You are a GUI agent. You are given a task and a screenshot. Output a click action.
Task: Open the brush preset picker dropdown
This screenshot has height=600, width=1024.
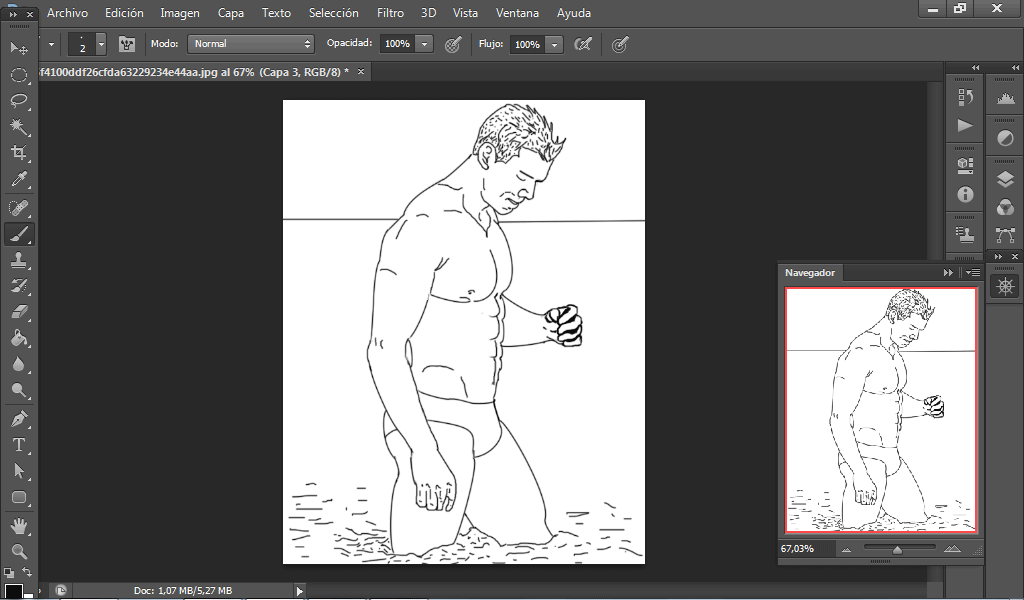(x=101, y=44)
